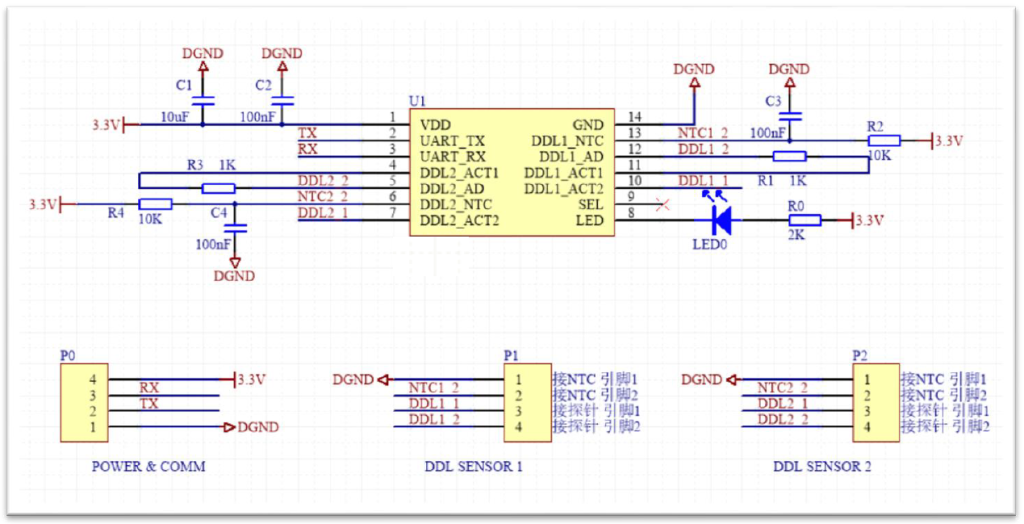Screen dimensions: 1024x524
Task: Select the R1 1K resistor symbol
Action: click(790, 156)
